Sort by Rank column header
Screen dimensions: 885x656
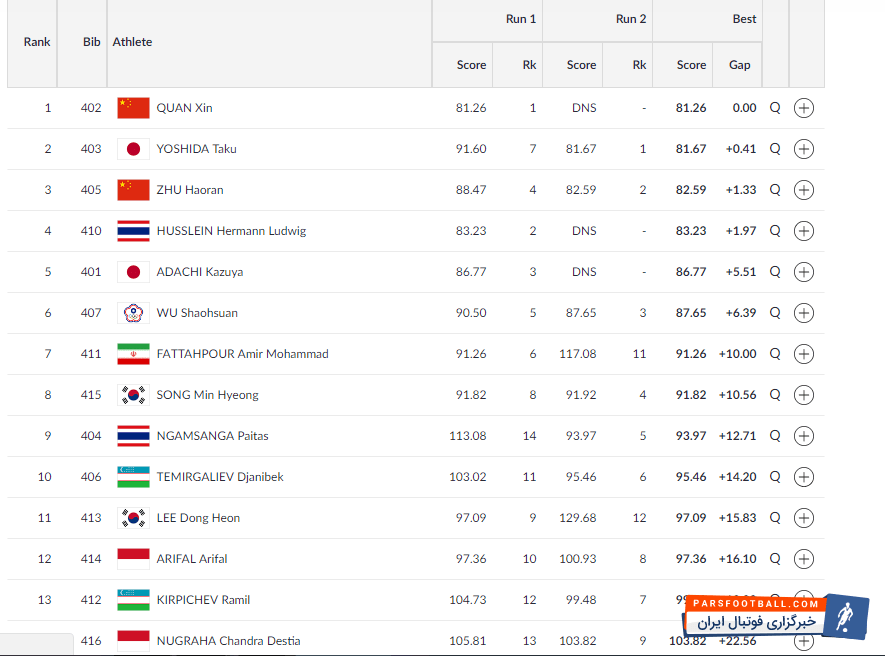37,42
